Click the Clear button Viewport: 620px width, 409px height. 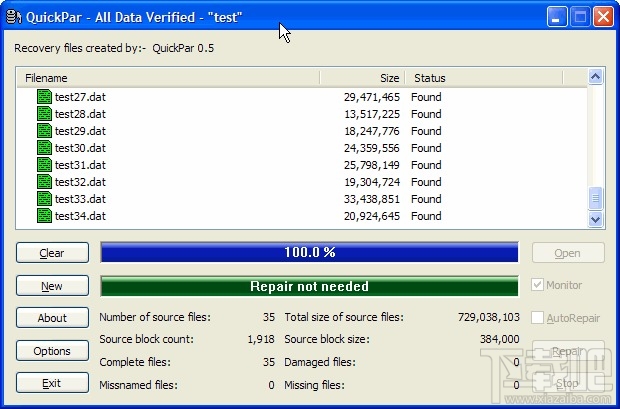[52, 253]
